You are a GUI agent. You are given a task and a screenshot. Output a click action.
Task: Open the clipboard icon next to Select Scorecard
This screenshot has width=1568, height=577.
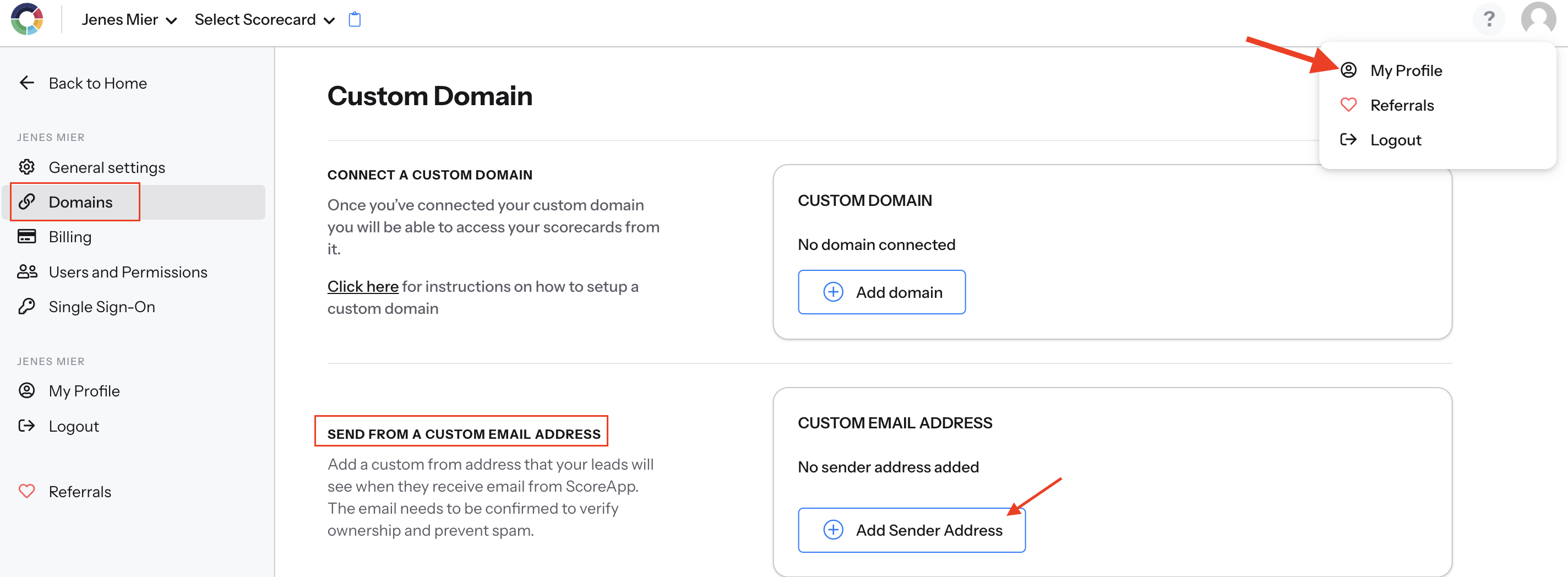[354, 19]
